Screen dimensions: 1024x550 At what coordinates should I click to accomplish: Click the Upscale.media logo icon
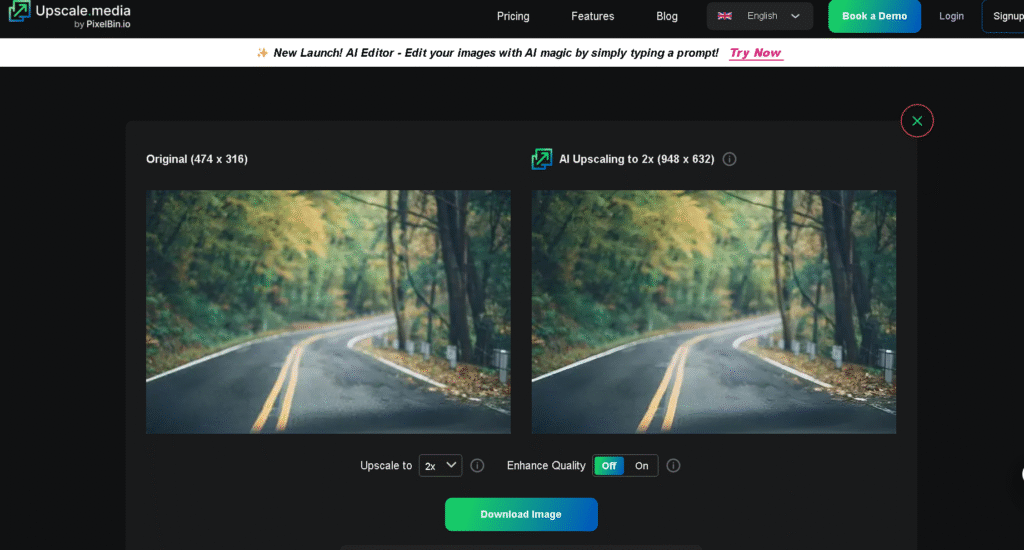pyautogui.click(x=19, y=11)
